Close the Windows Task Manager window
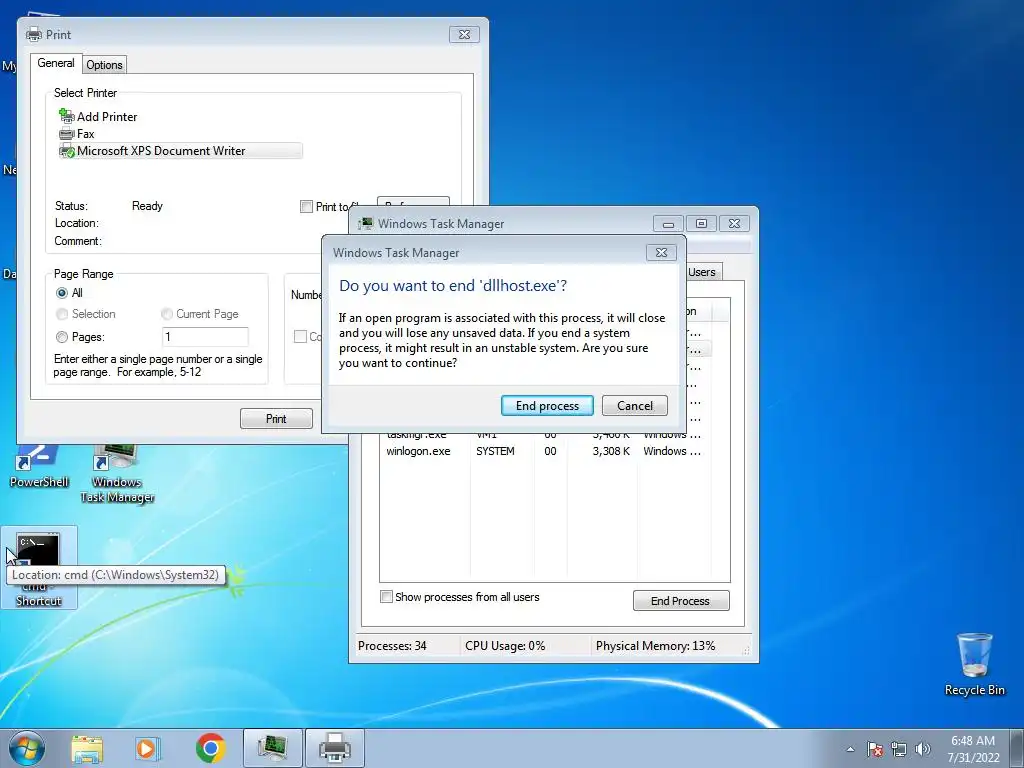 pos(734,224)
